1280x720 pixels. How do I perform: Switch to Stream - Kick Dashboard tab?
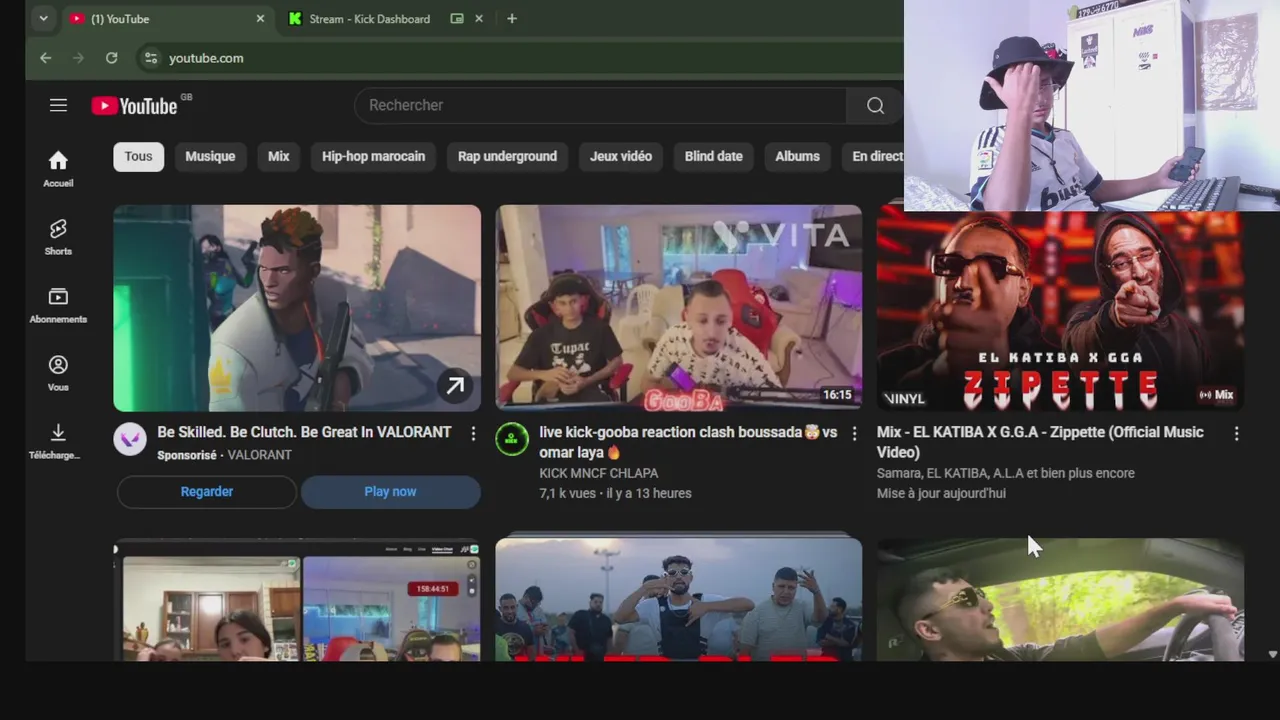(370, 19)
